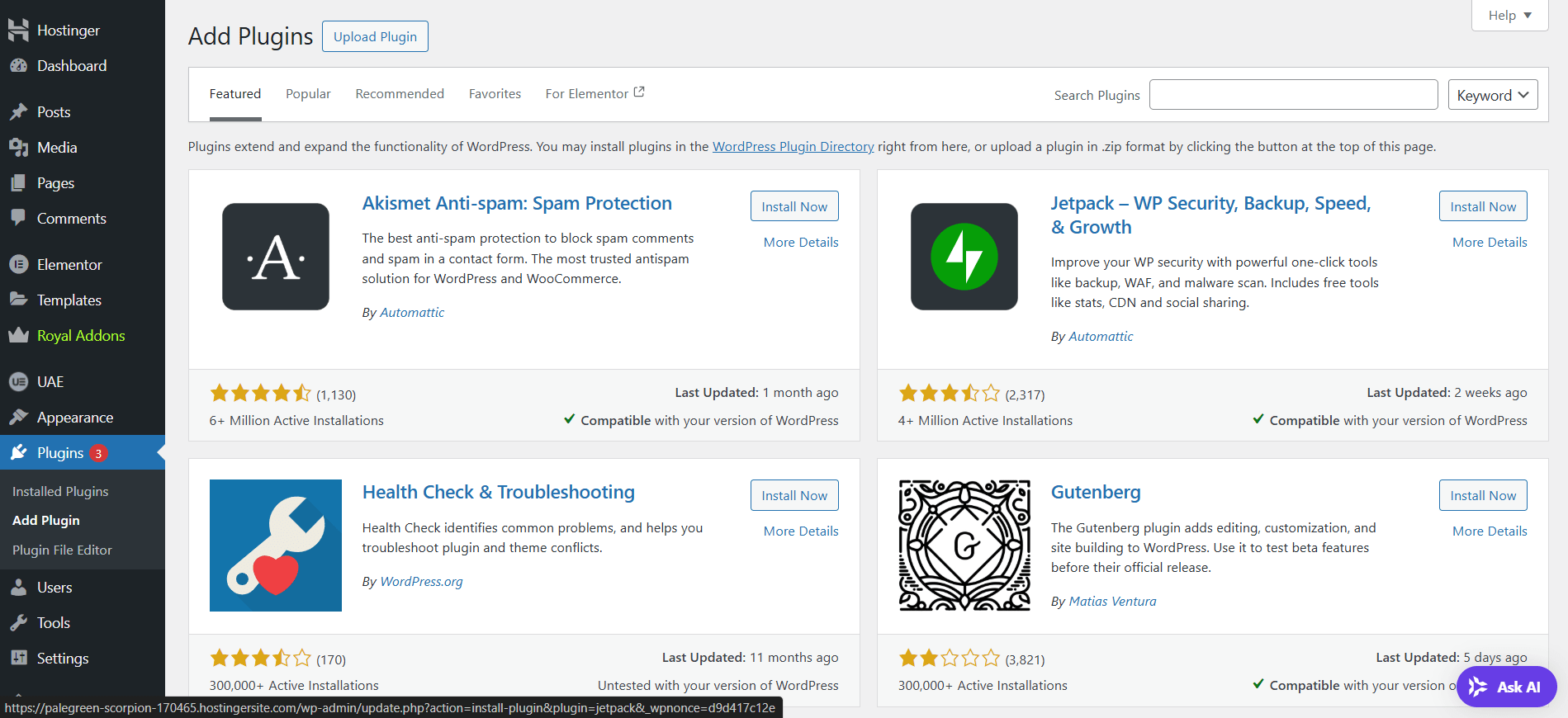
Task: Click the Plugins update count badge 3
Action: [x=98, y=453]
